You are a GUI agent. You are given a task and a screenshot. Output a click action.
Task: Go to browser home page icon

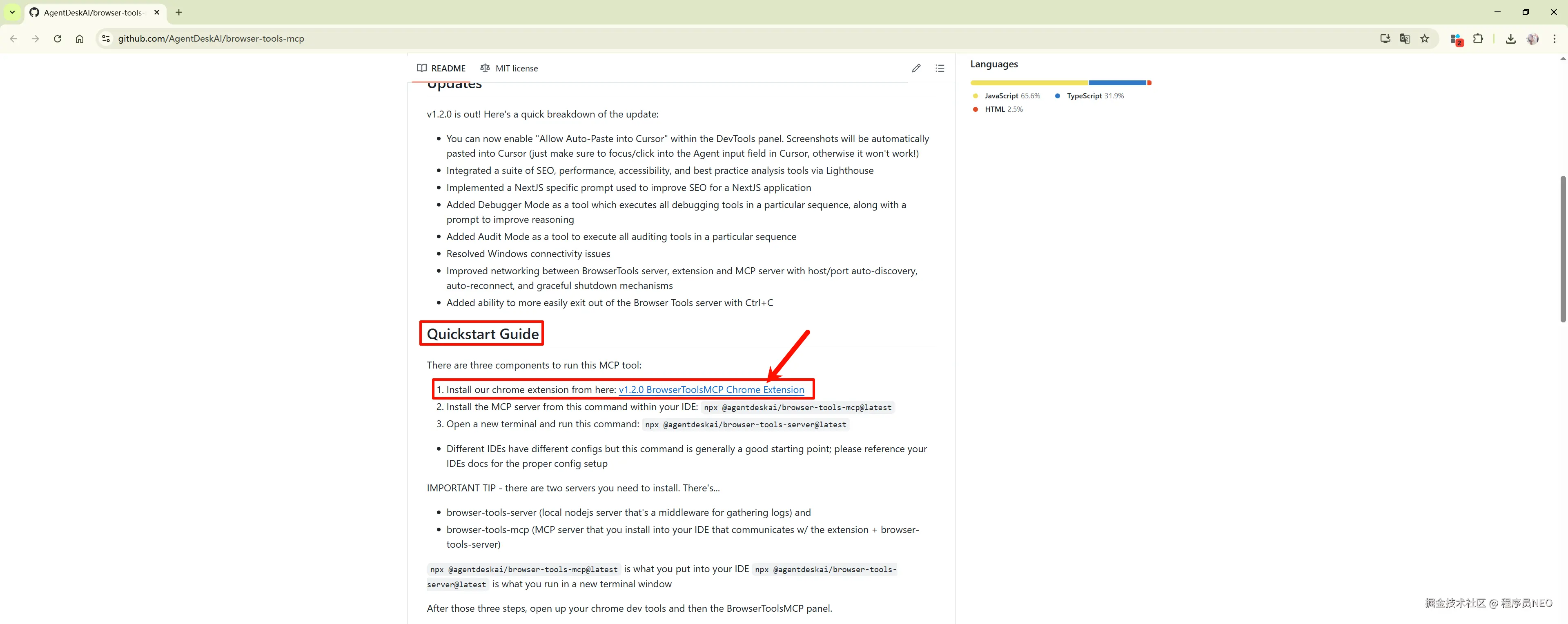point(79,38)
